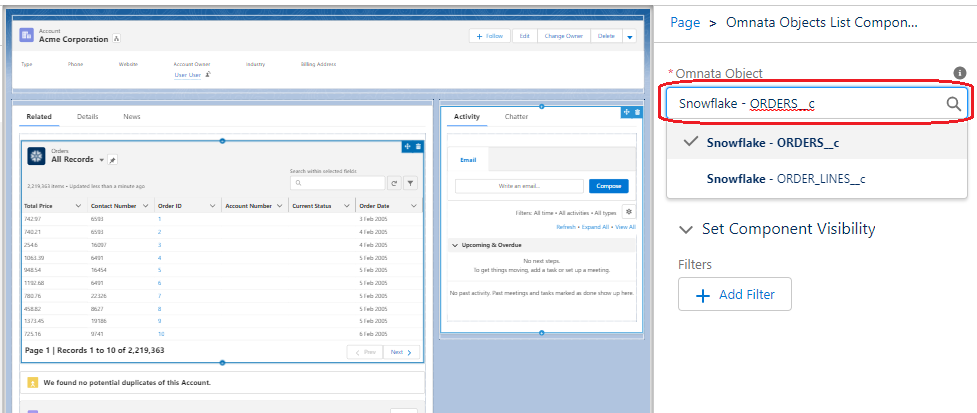Screen dimensions: 977x413
Task: Click the Contact Number cell 22326
Action: pyautogui.click(x=98, y=295)
